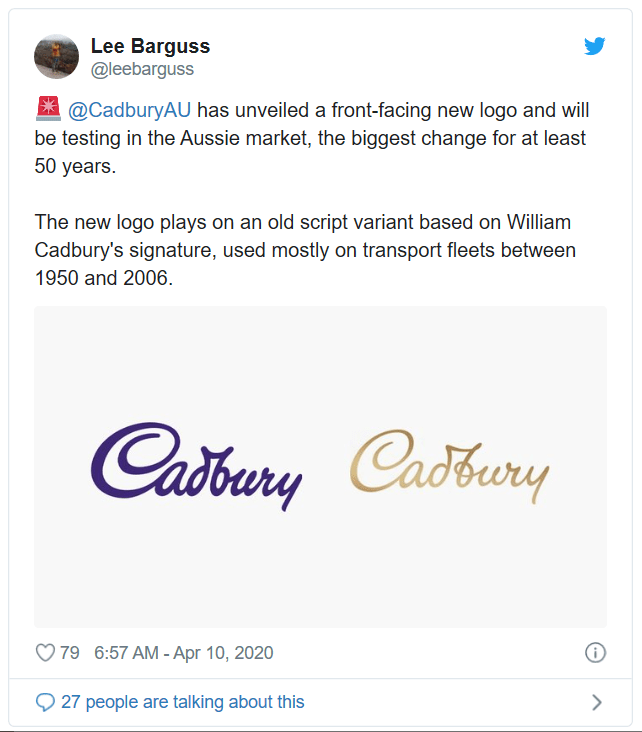Open the Lee Barguss display name

(x=150, y=46)
